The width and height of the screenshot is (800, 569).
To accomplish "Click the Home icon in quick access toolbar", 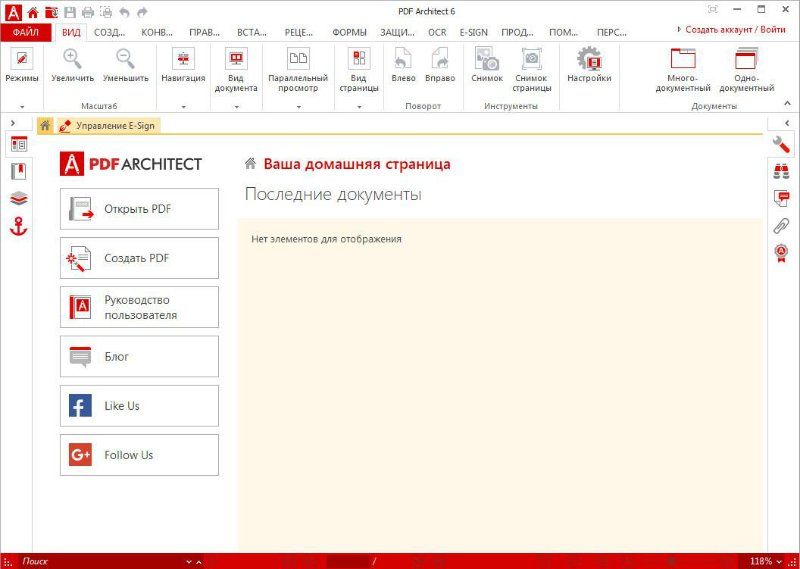I will (x=33, y=12).
